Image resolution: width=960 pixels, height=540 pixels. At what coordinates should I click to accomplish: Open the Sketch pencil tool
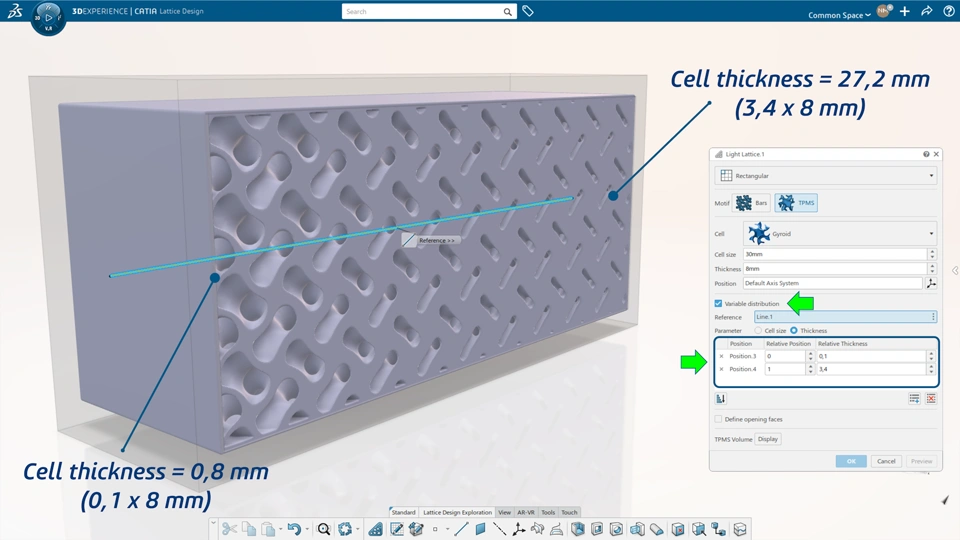point(397,529)
